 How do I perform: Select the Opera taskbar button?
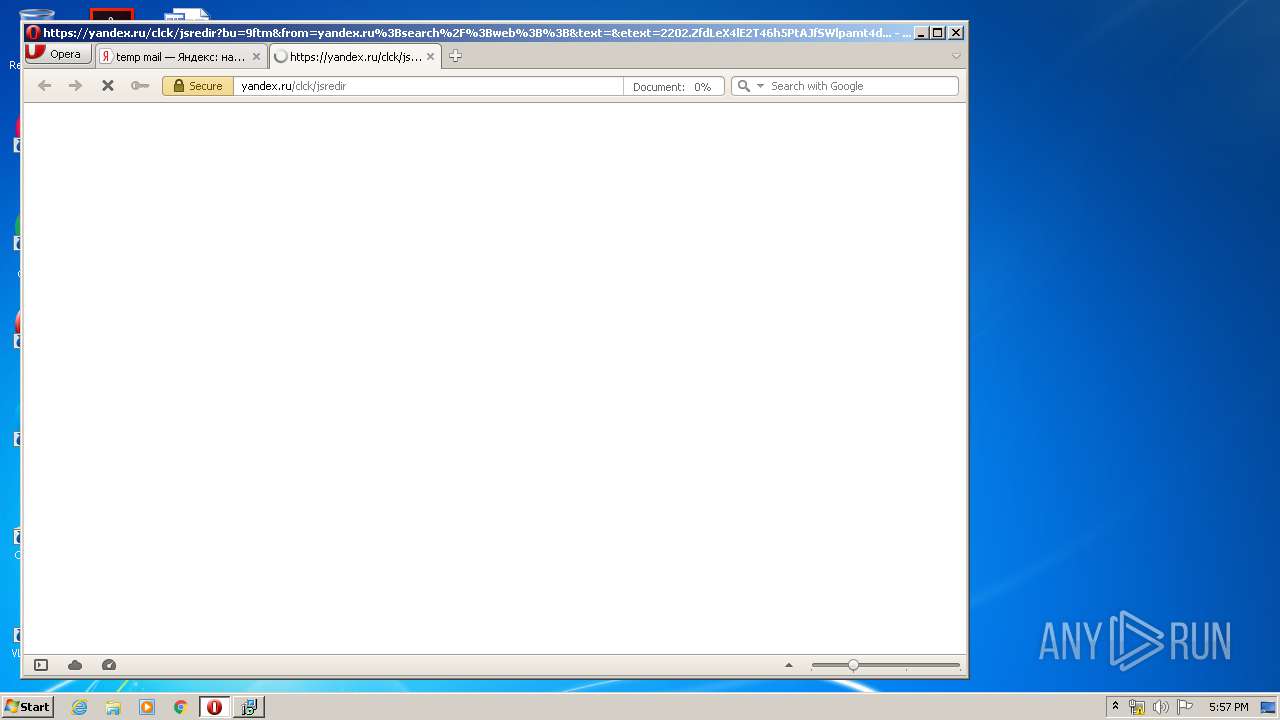(x=214, y=707)
